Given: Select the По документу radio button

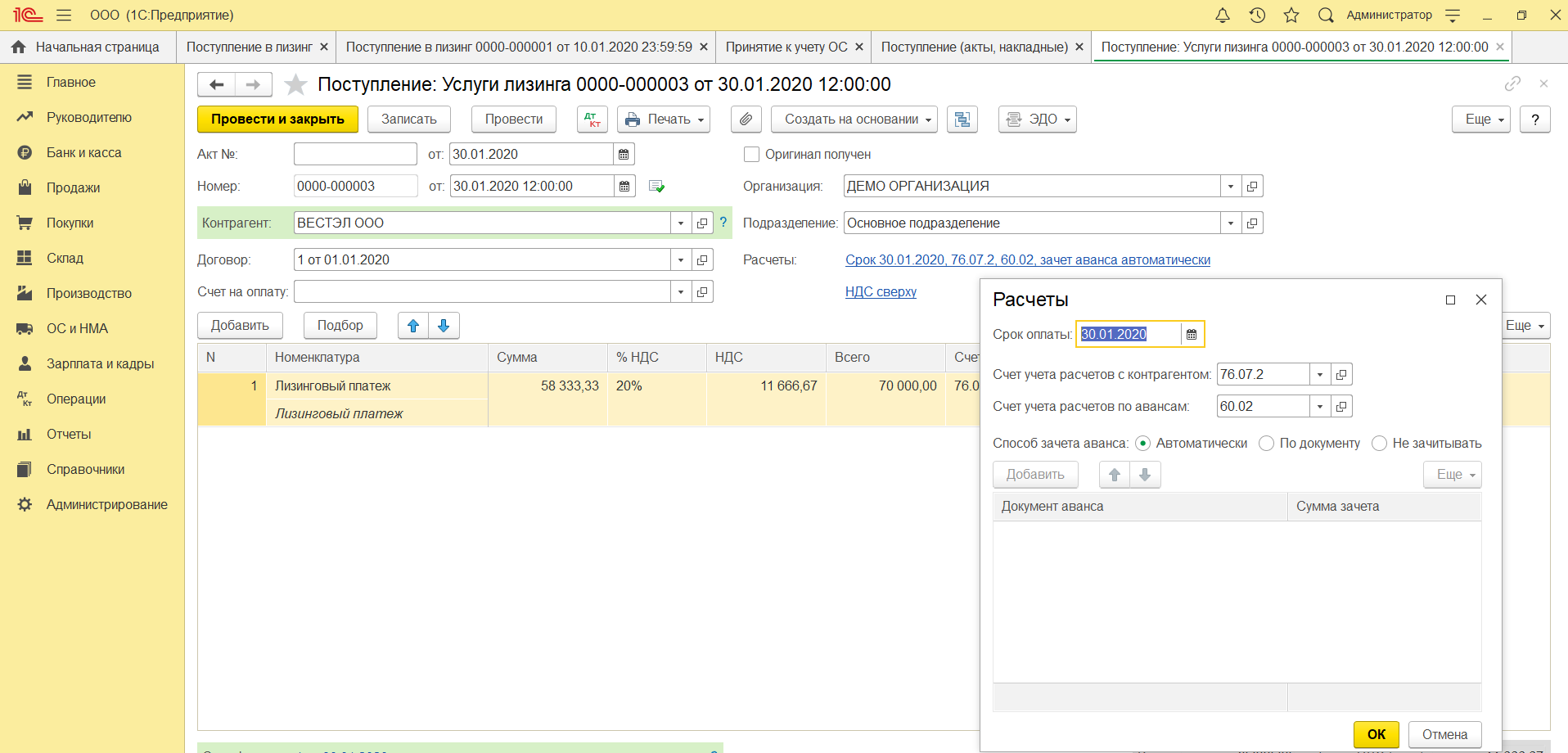Looking at the screenshot, I should (1266, 443).
